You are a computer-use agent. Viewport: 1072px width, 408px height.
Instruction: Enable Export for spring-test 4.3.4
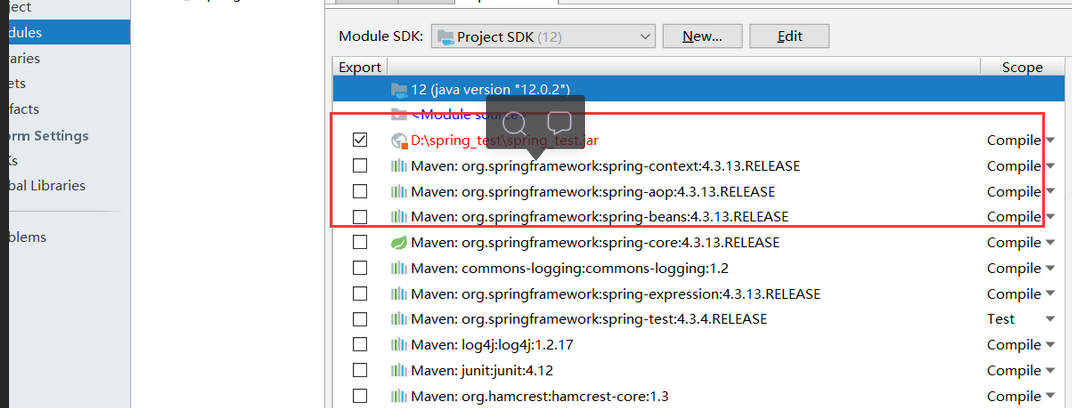point(360,318)
